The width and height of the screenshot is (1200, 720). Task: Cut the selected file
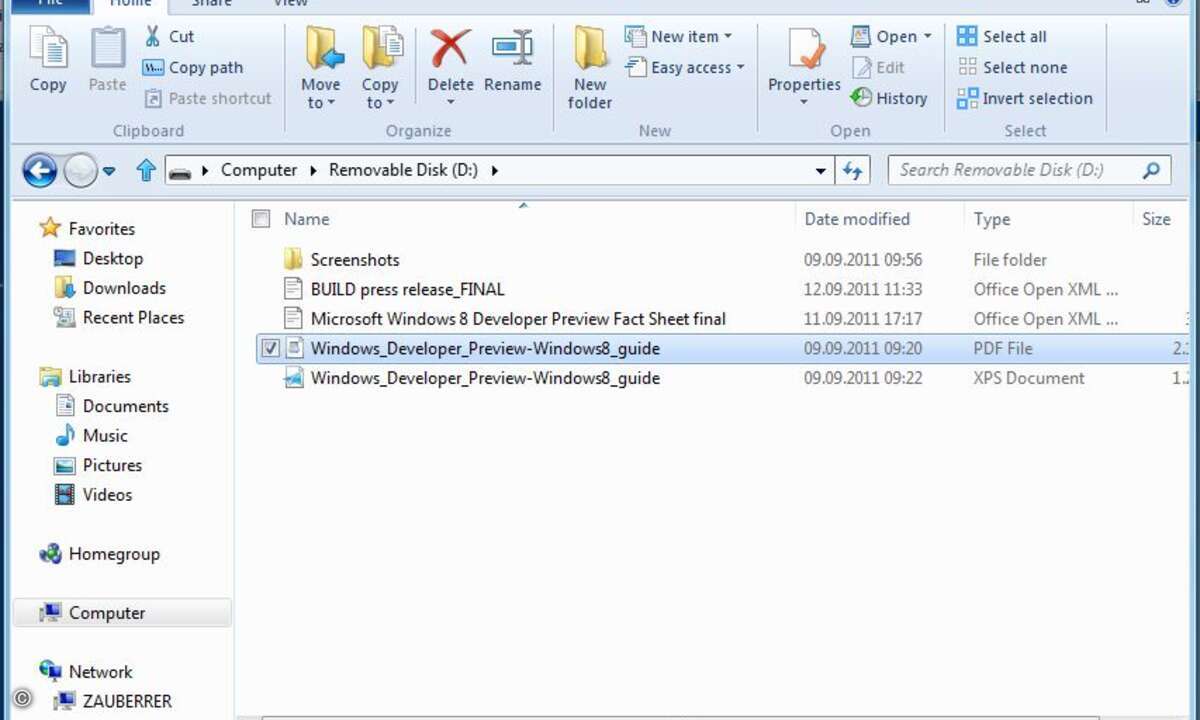click(169, 36)
